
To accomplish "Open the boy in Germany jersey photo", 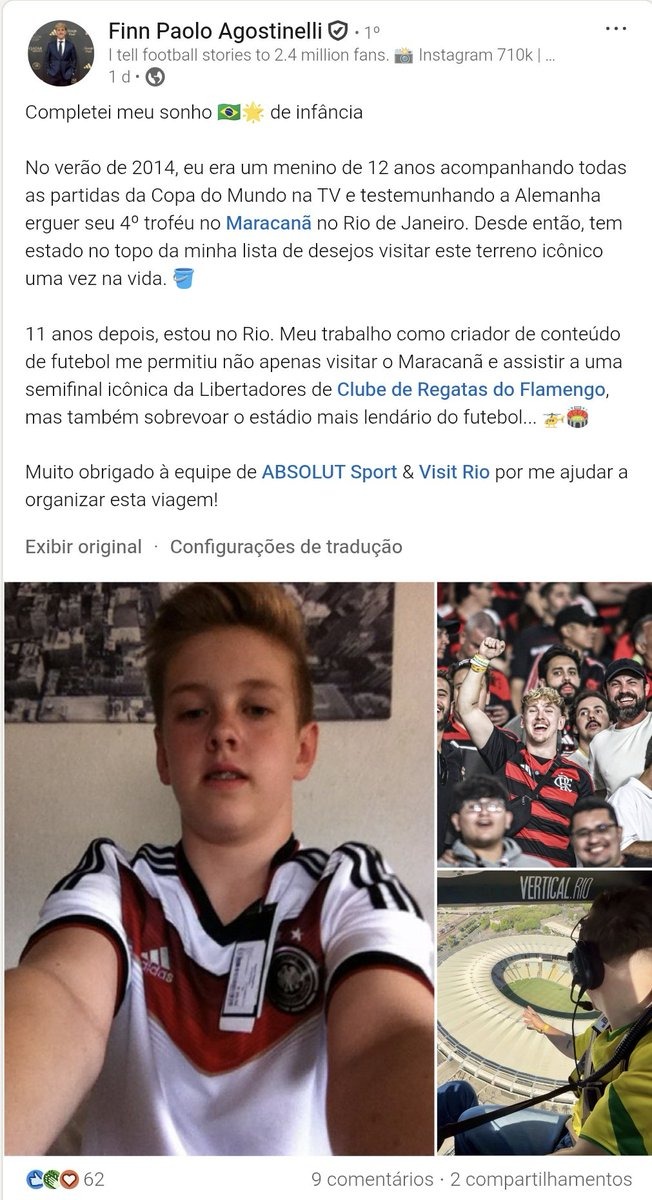I will 219,868.
